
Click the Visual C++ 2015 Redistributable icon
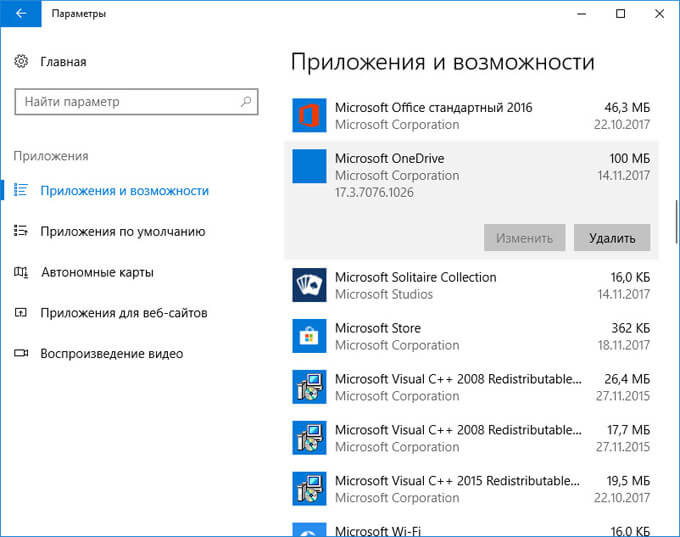pos(309,489)
